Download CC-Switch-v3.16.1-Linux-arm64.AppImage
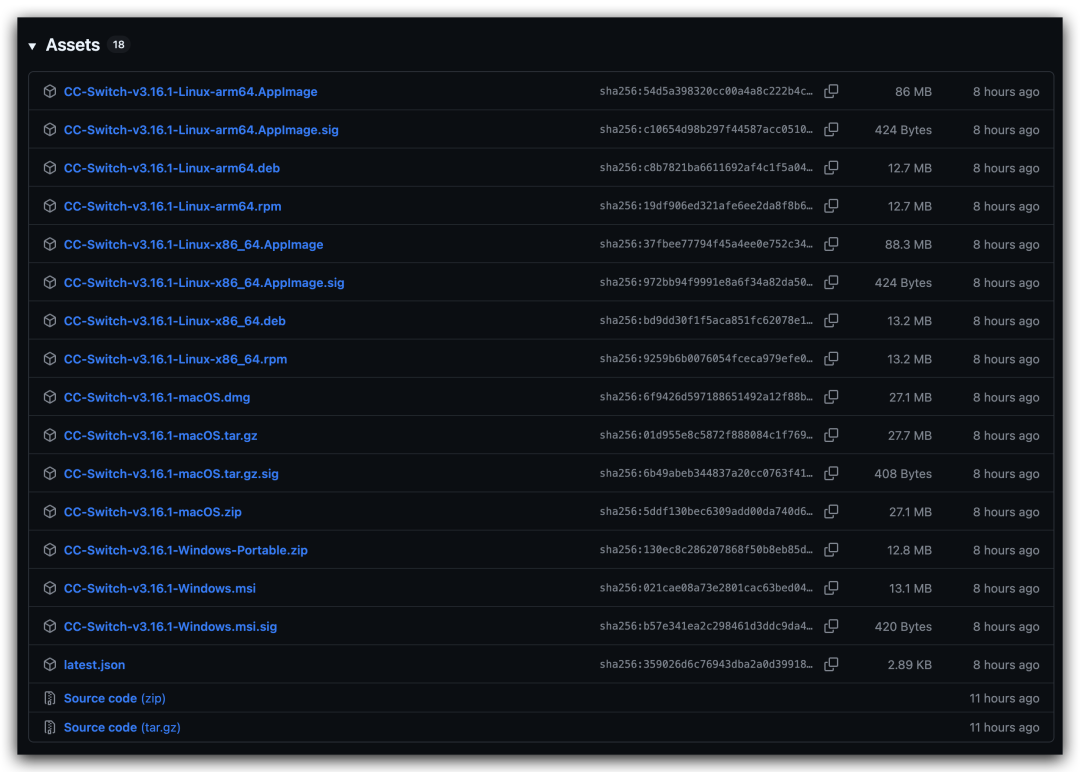The height and width of the screenshot is (772, 1080). coord(191,92)
